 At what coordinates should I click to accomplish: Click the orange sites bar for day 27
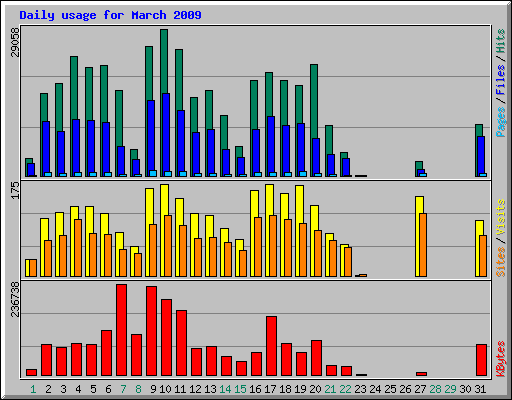pos(423,245)
